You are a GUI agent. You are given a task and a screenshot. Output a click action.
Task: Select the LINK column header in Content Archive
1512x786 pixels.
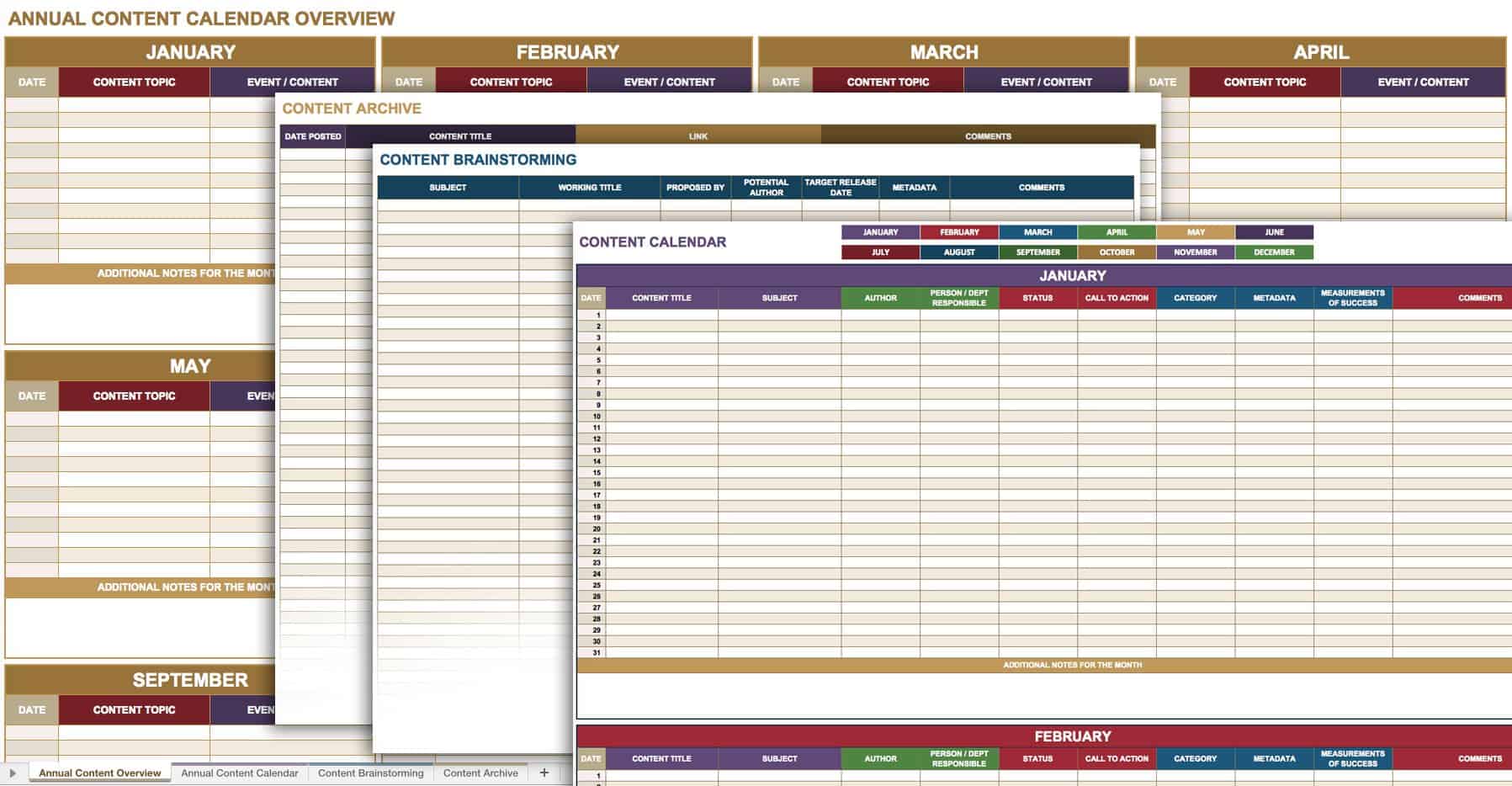pos(698,136)
